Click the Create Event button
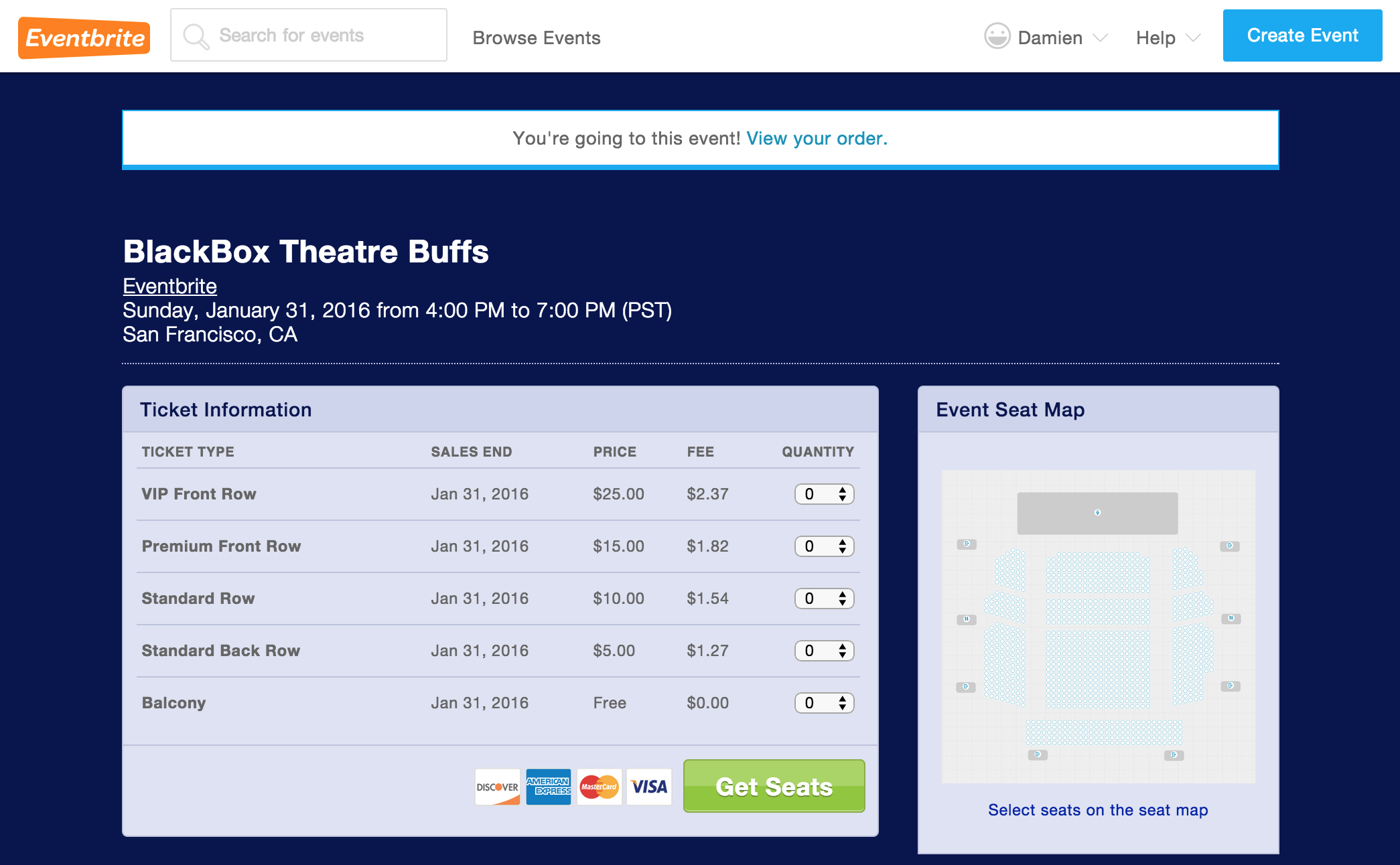1400x865 pixels. (1301, 36)
